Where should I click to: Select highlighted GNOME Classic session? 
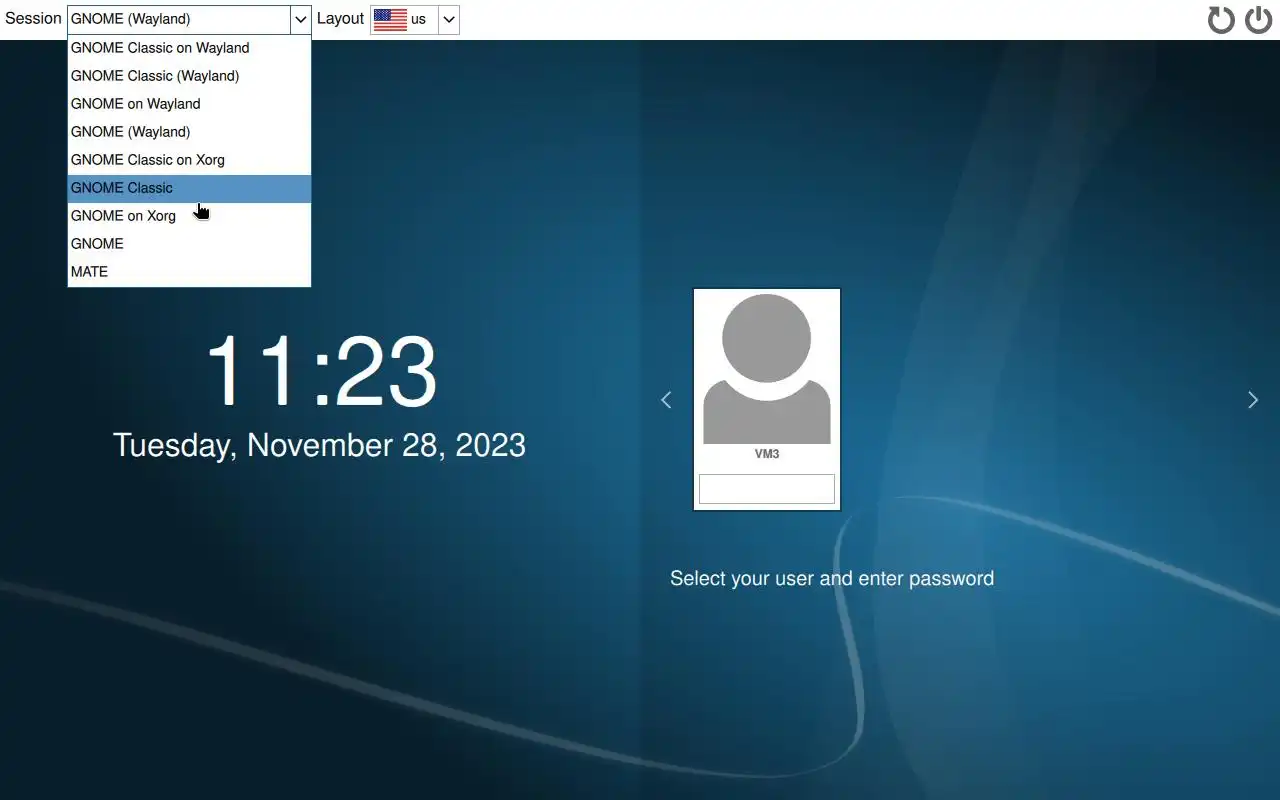coord(189,188)
